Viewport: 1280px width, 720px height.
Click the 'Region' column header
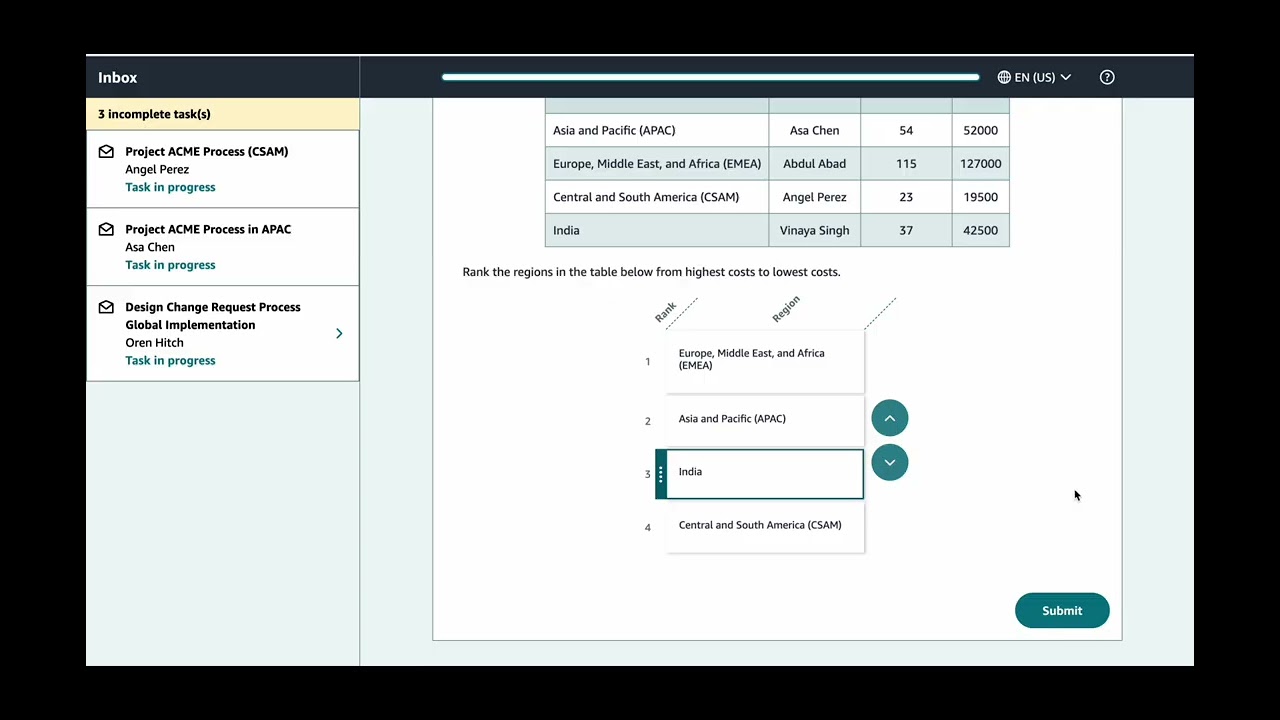pos(786,309)
